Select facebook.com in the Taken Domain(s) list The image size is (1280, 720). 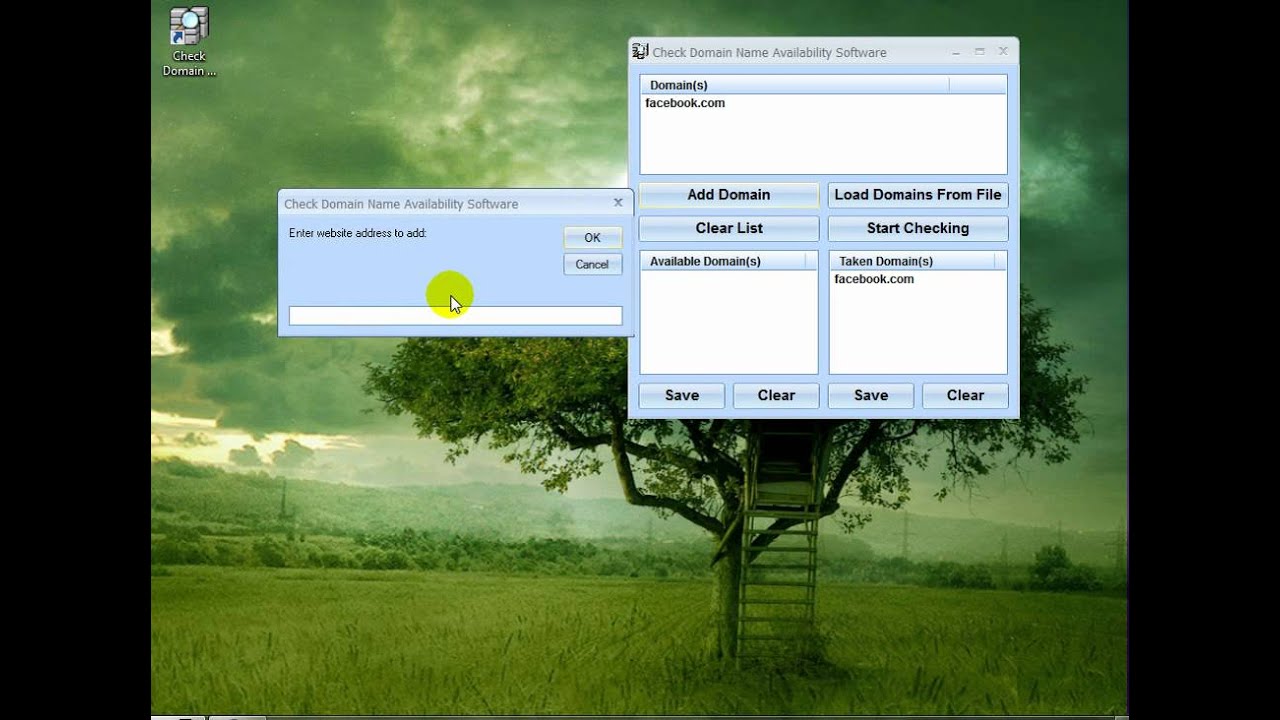(874, 279)
